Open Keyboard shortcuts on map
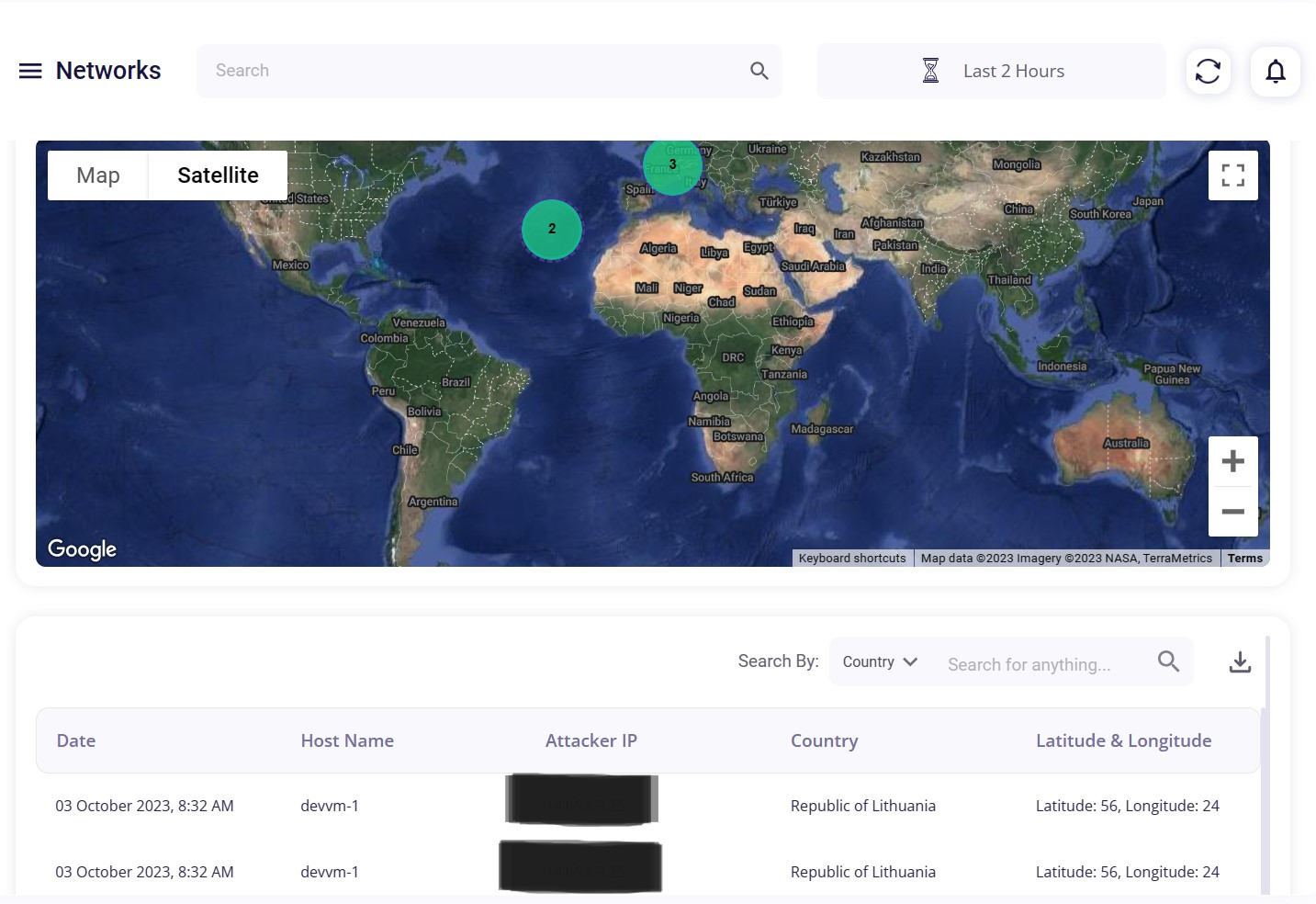The width and height of the screenshot is (1316, 904). pyautogui.click(x=851, y=559)
